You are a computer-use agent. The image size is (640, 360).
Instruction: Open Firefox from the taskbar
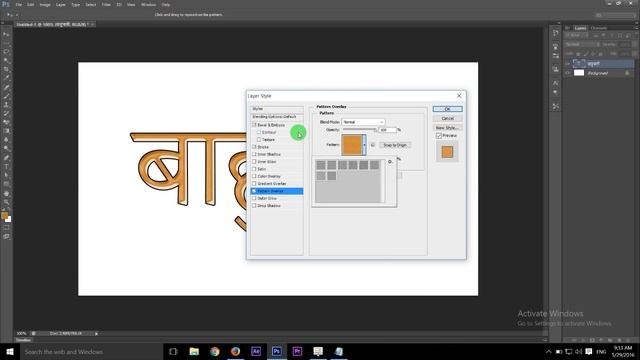click(235, 351)
